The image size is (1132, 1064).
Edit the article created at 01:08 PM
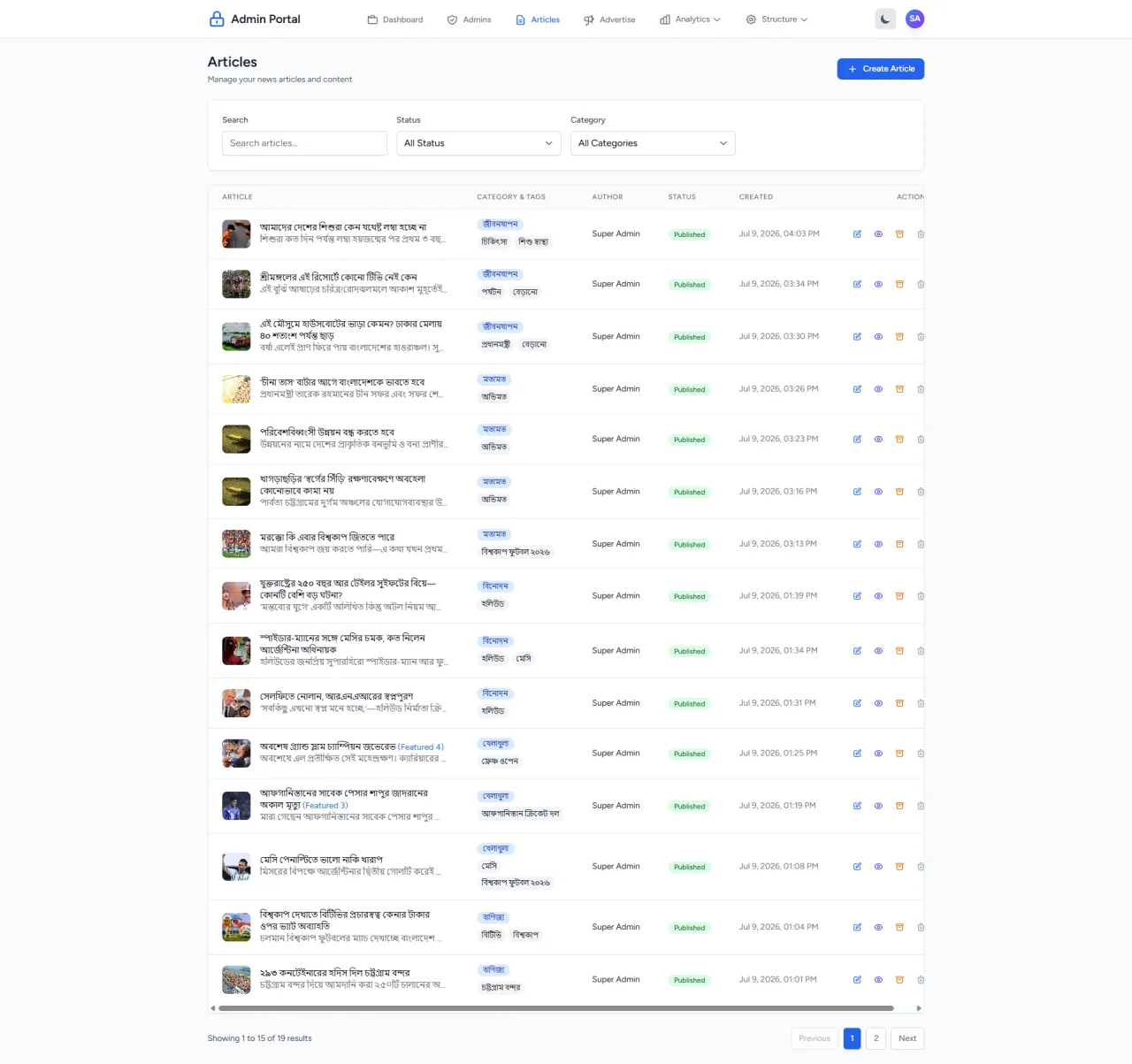click(857, 867)
